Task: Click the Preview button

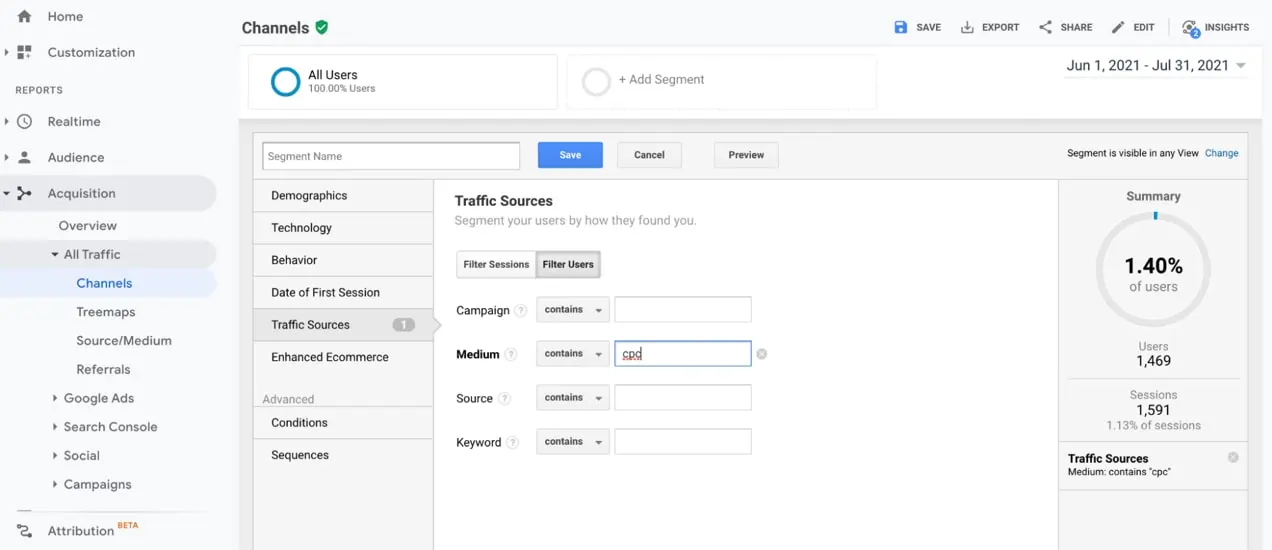Action: click(746, 155)
